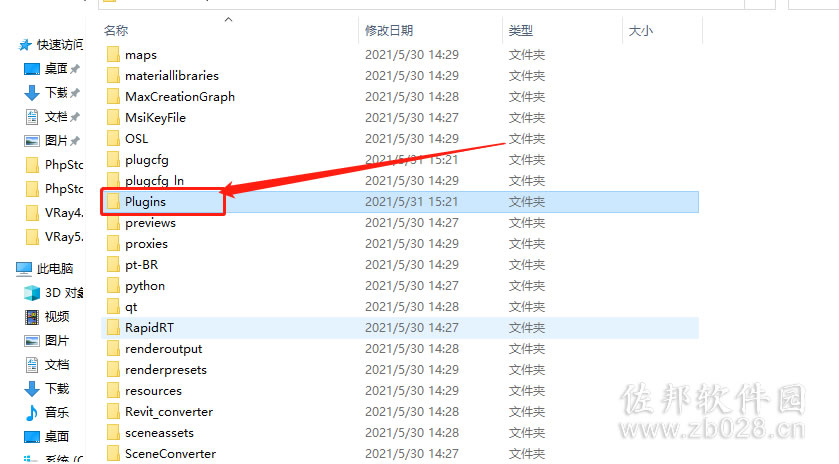Screen dimensions: 839x464
Task: Click the Plugins folder icon
Action: pos(113,202)
